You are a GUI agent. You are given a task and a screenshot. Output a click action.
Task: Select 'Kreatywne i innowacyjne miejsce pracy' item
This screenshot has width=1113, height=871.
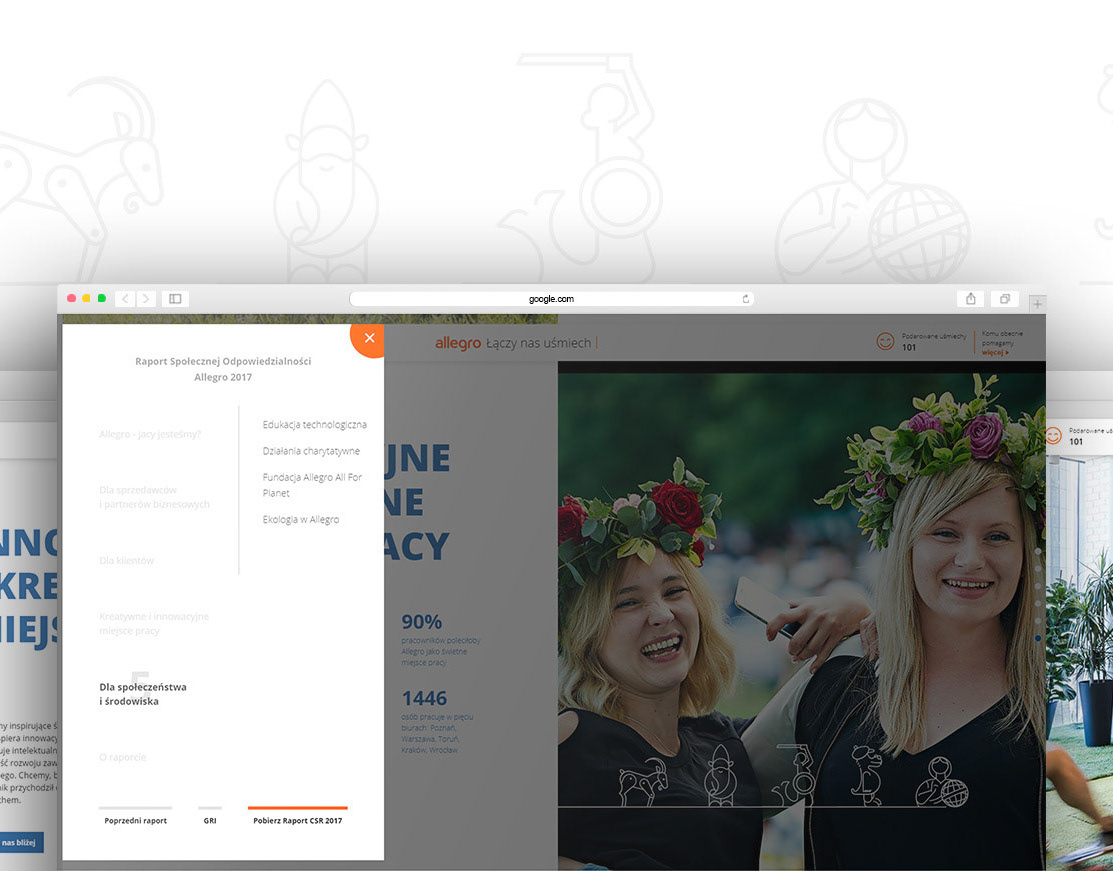point(154,623)
